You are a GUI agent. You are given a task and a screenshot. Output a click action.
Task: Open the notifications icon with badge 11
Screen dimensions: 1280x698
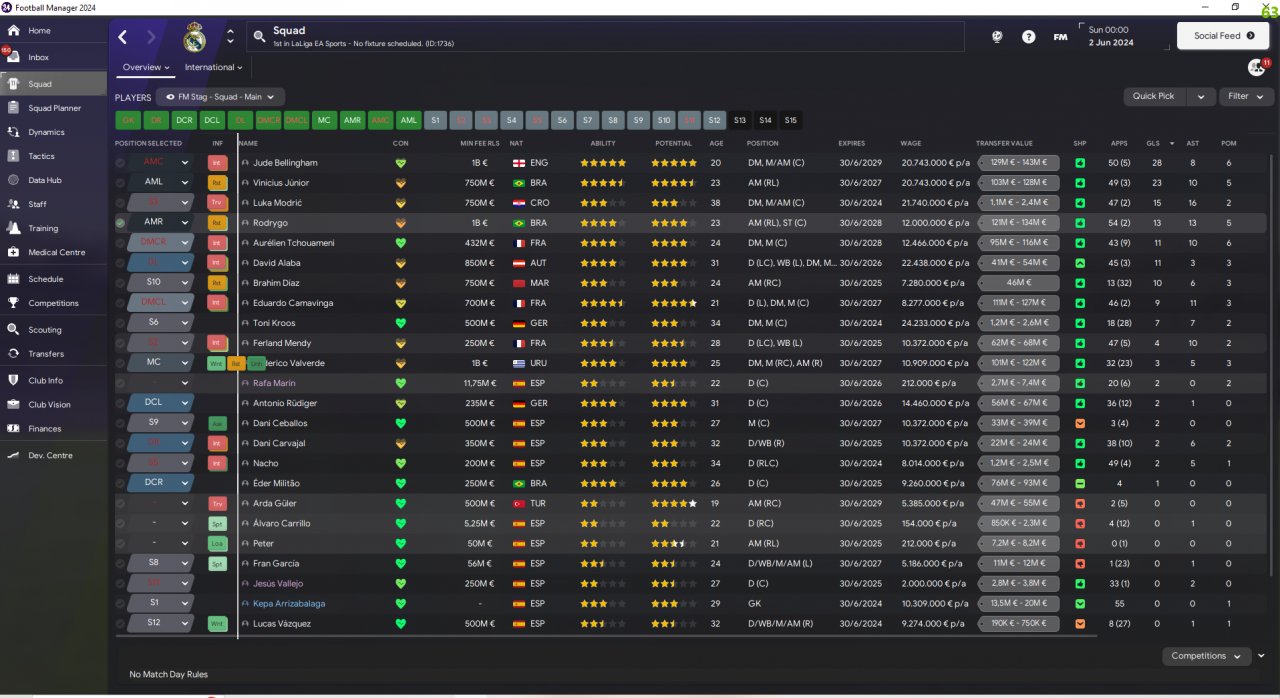tap(1256, 67)
